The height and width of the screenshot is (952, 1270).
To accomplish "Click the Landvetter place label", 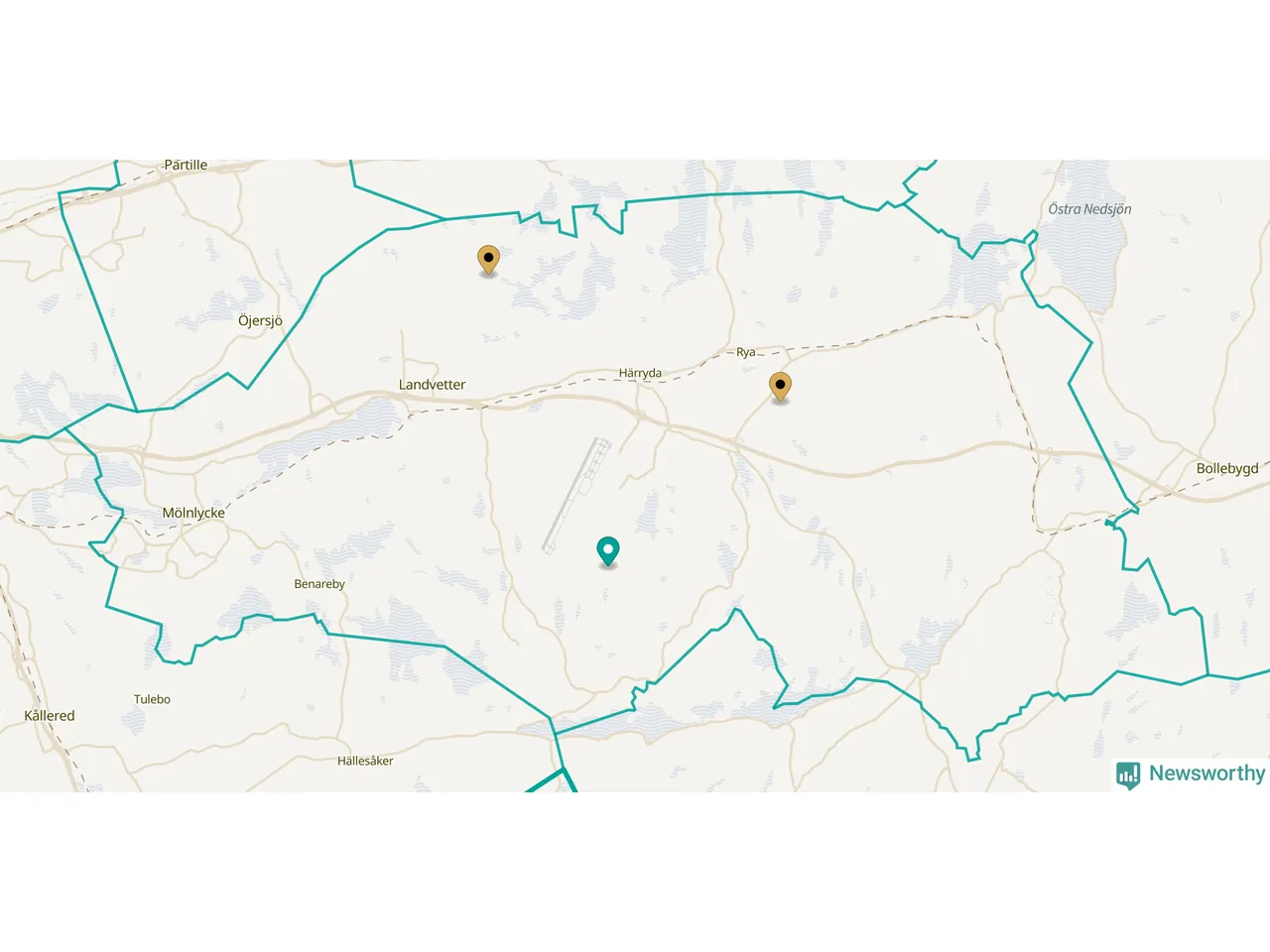I will click(432, 385).
